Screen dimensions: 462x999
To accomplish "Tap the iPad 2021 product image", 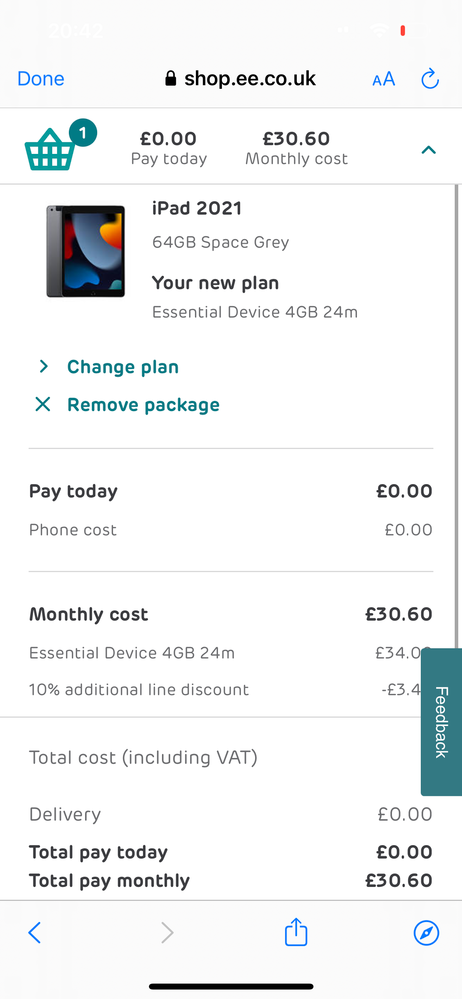I will 85,250.
